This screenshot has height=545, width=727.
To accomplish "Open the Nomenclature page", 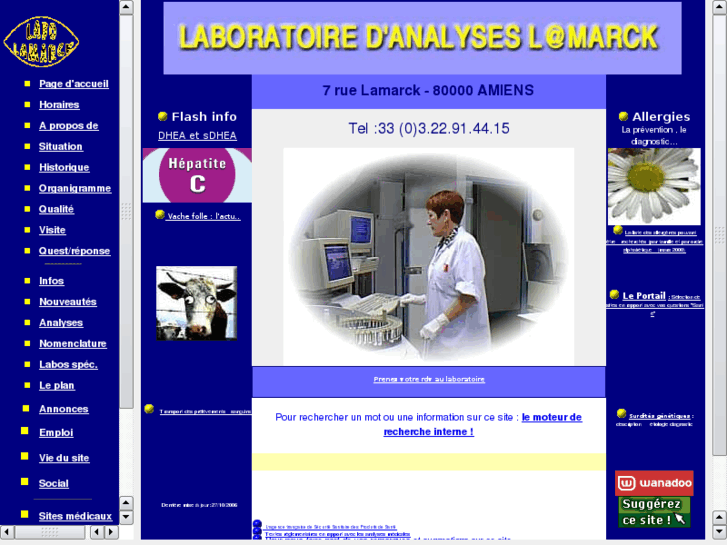I will (x=73, y=344).
